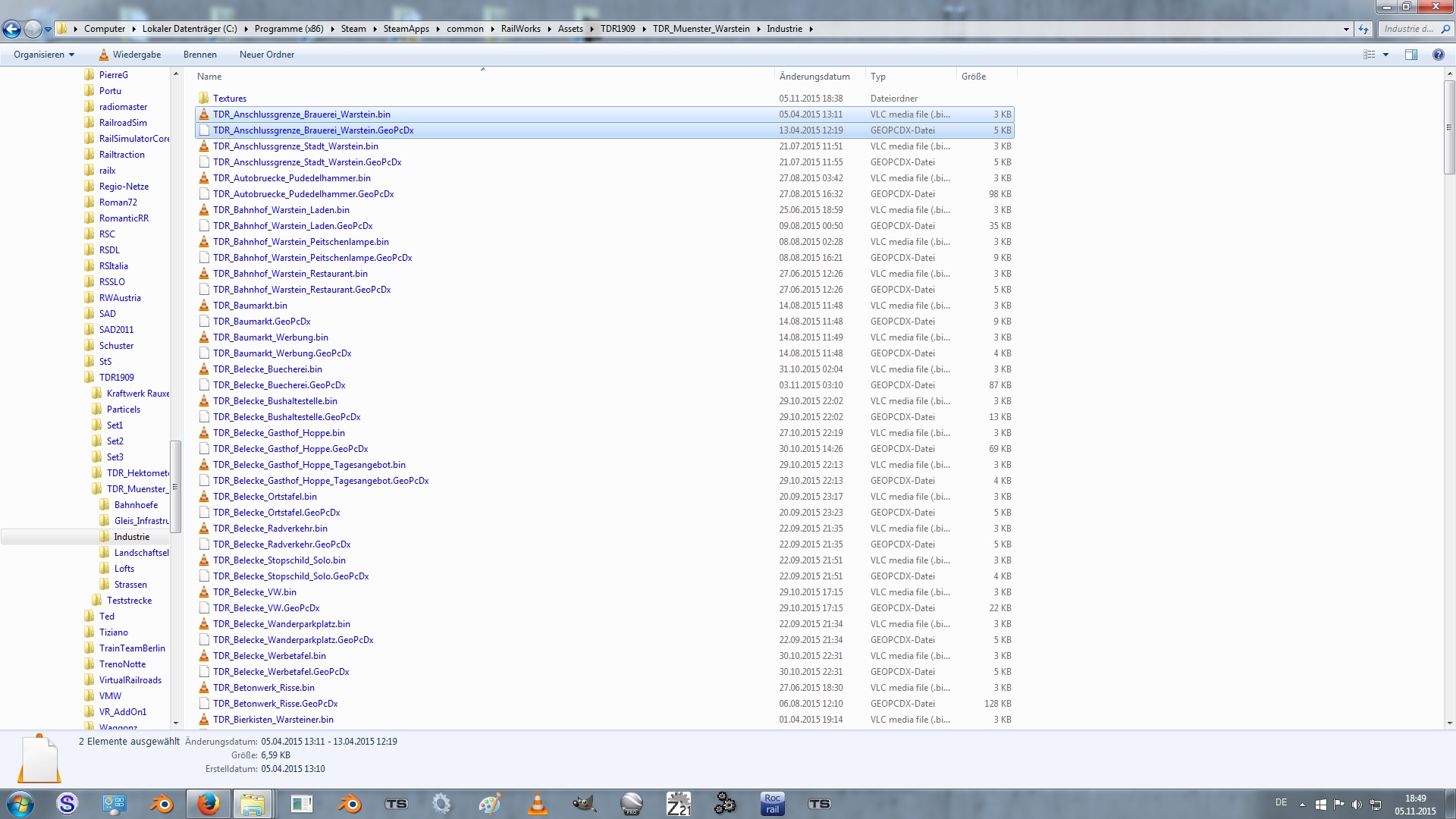Open the Windows Start menu orb
This screenshot has width=1456, height=819.
(20, 804)
